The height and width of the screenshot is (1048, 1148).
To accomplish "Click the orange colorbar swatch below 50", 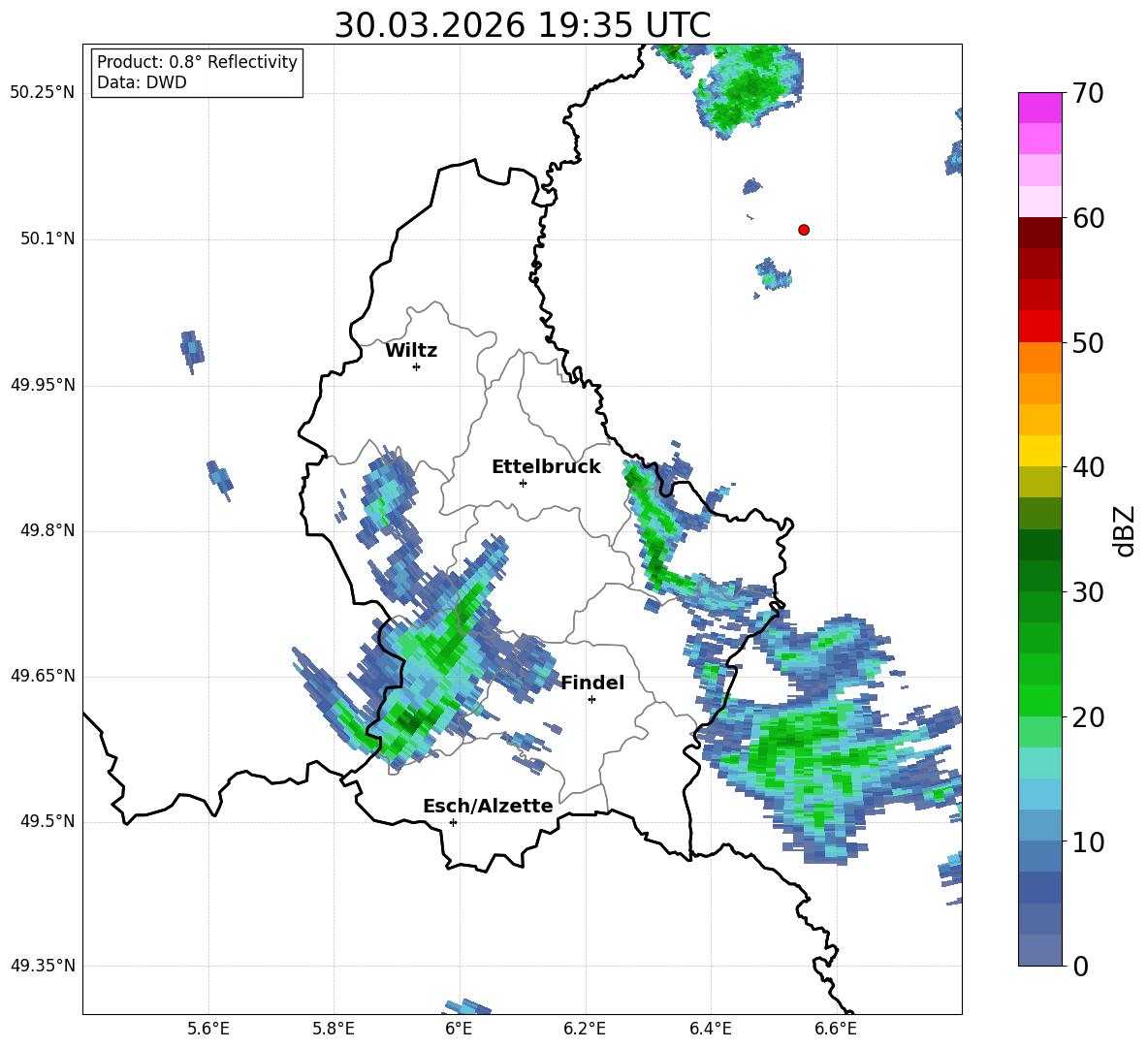I will click(x=1039, y=358).
